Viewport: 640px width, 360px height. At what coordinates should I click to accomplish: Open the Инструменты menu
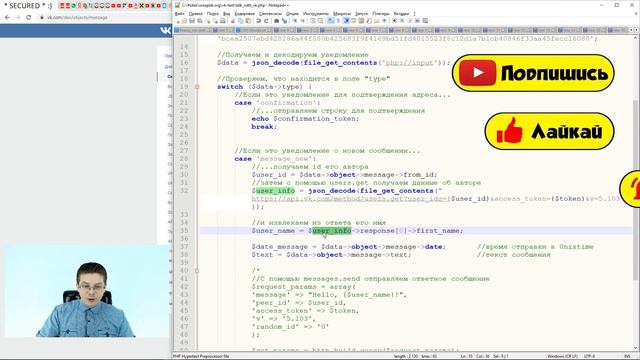[x=316, y=13]
